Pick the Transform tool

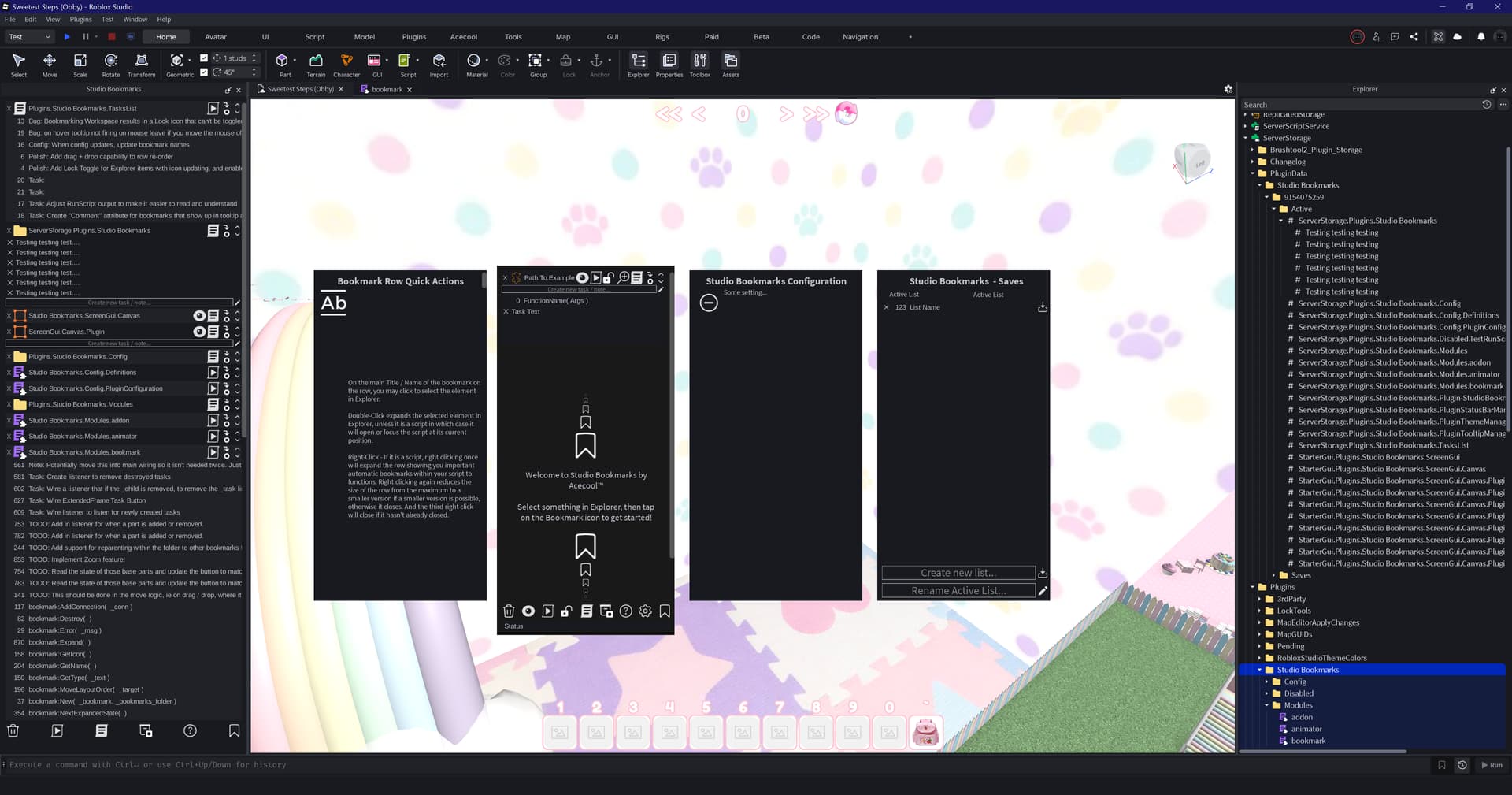[x=142, y=65]
